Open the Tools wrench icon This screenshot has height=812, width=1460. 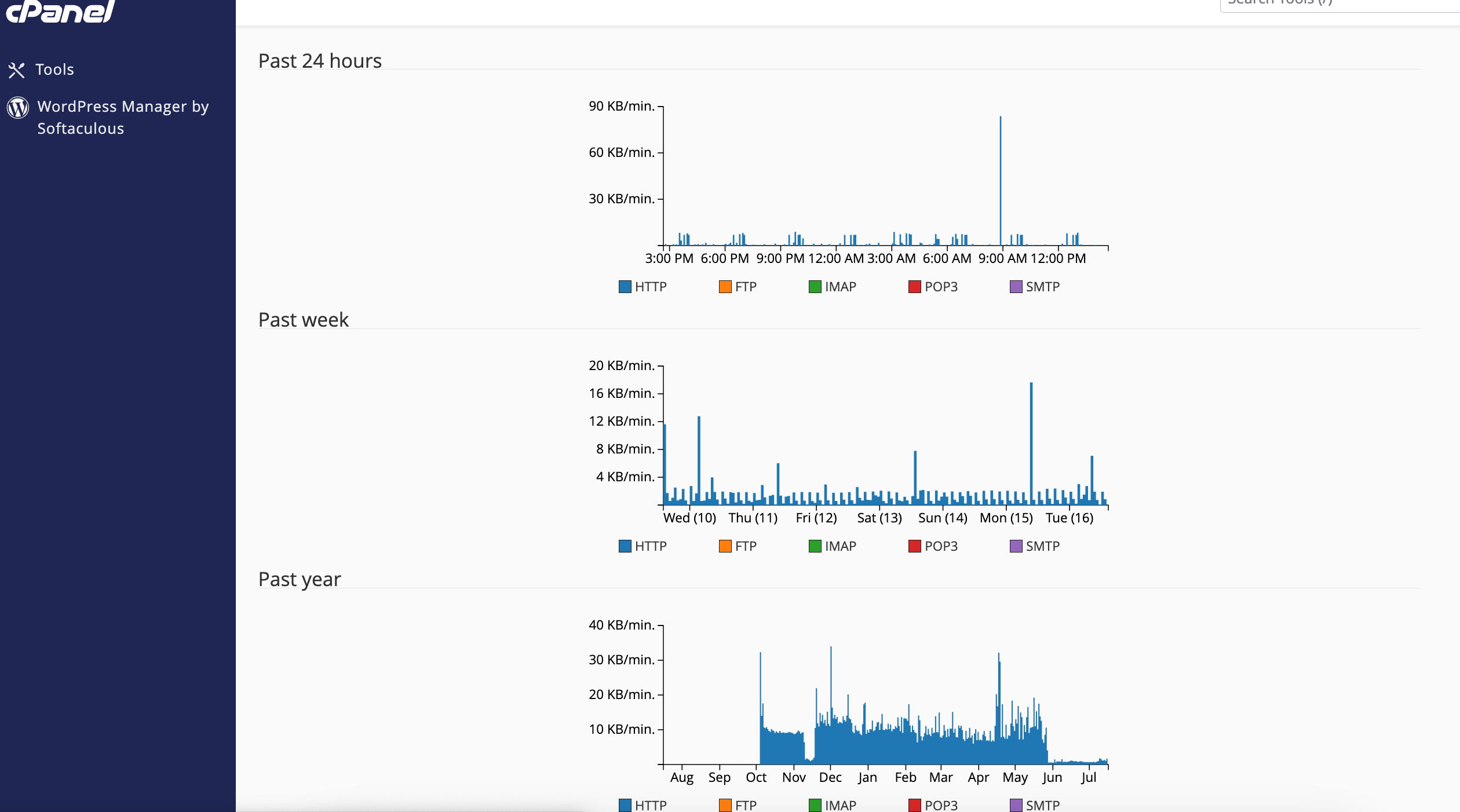(16, 70)
